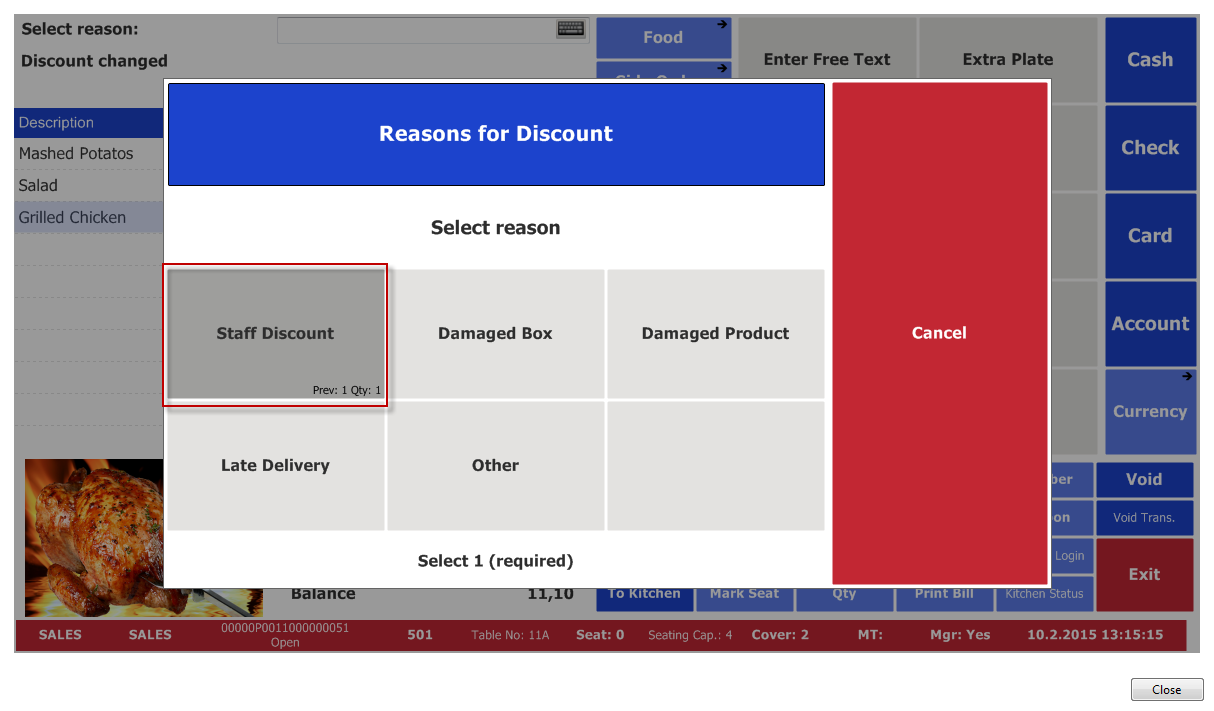Choose Other as discount reason
Image resolution: width=1214 pixels, height=711 pixels.
(x=495, y=466)
